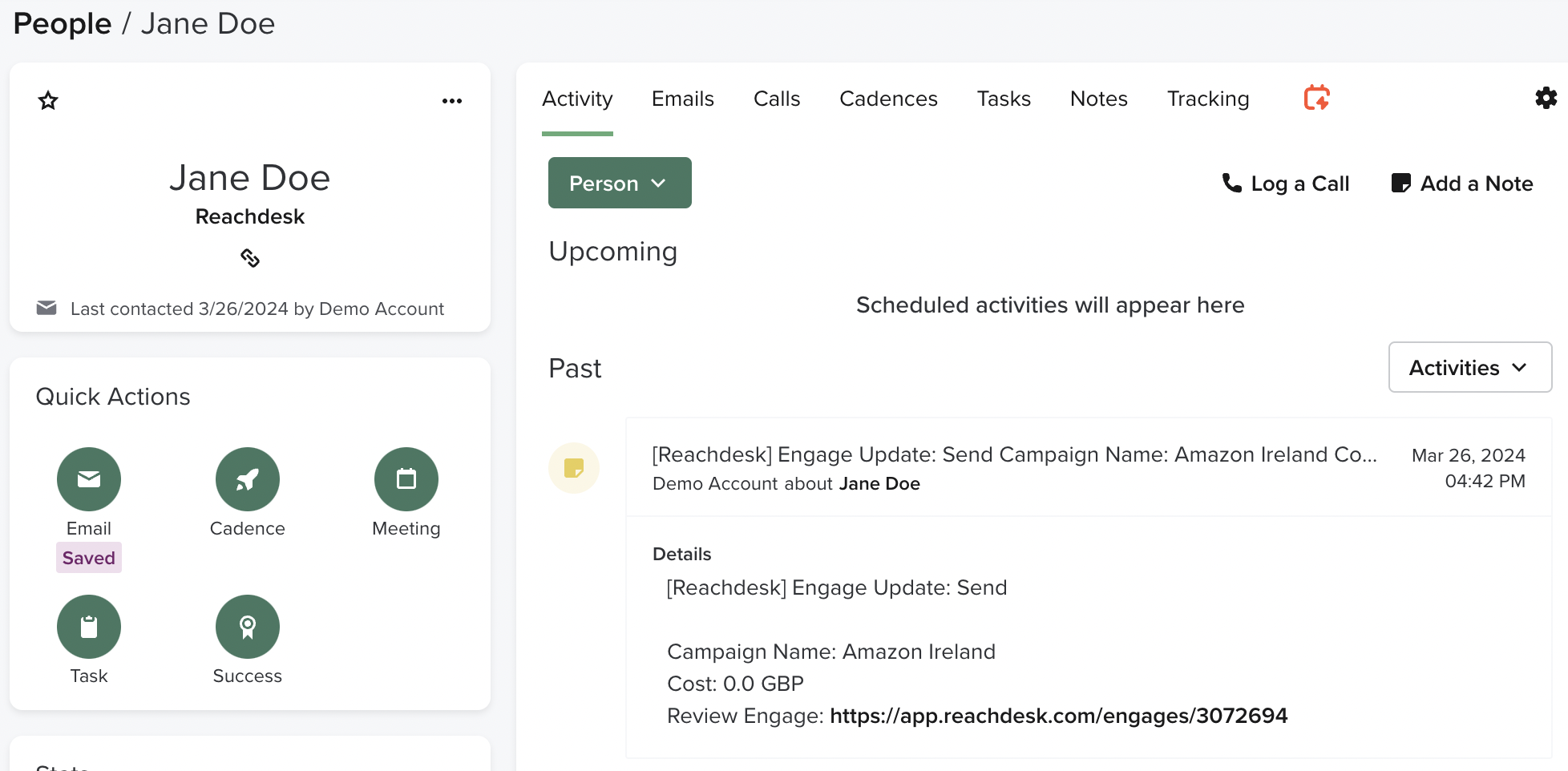Schedule a Meeting via calendar icon
The height and width of the screenshot is (771, 1568).
pyautogui.click(x=406, y=479)
